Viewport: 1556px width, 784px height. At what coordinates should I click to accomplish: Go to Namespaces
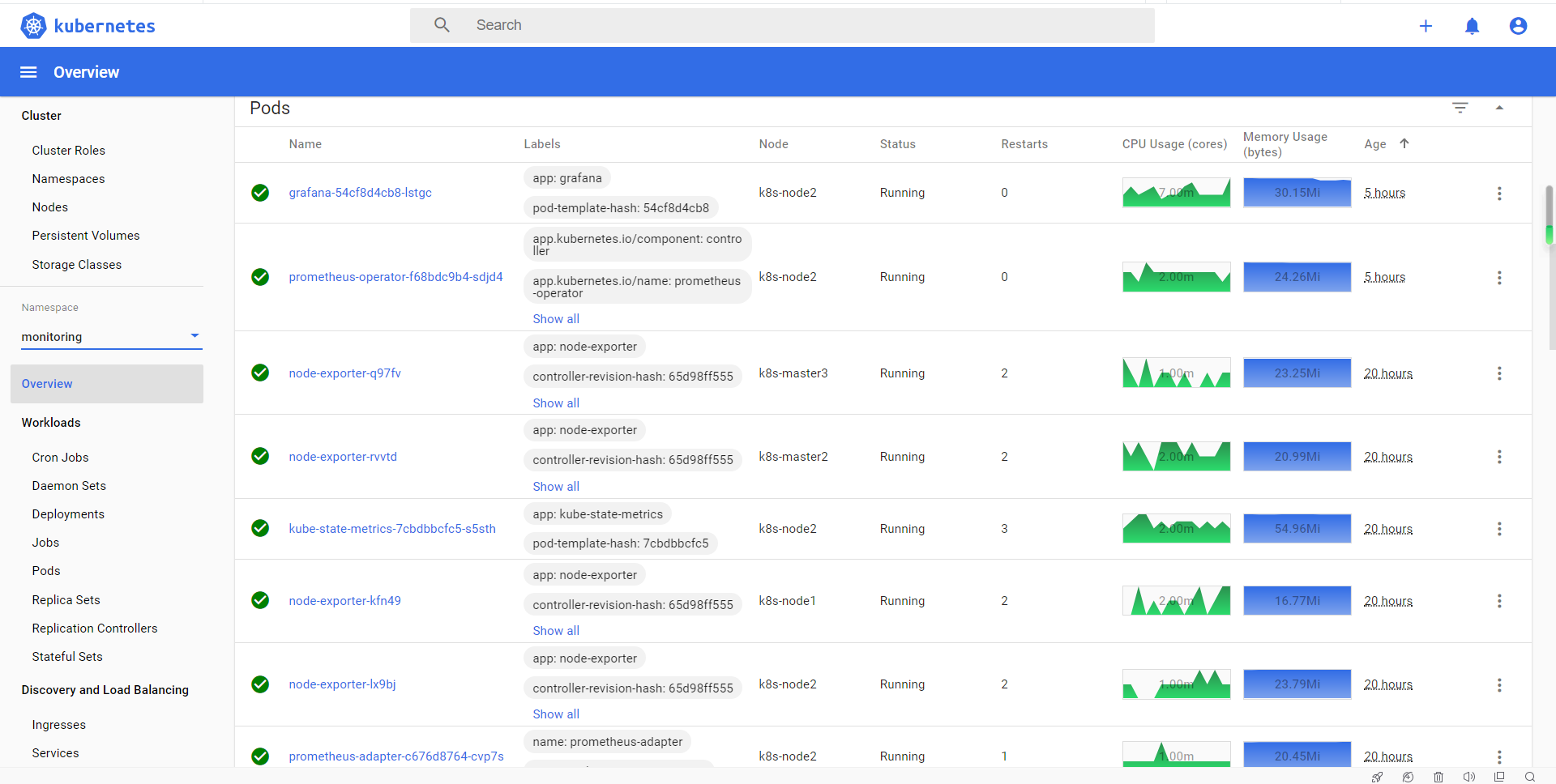point(69,179)
